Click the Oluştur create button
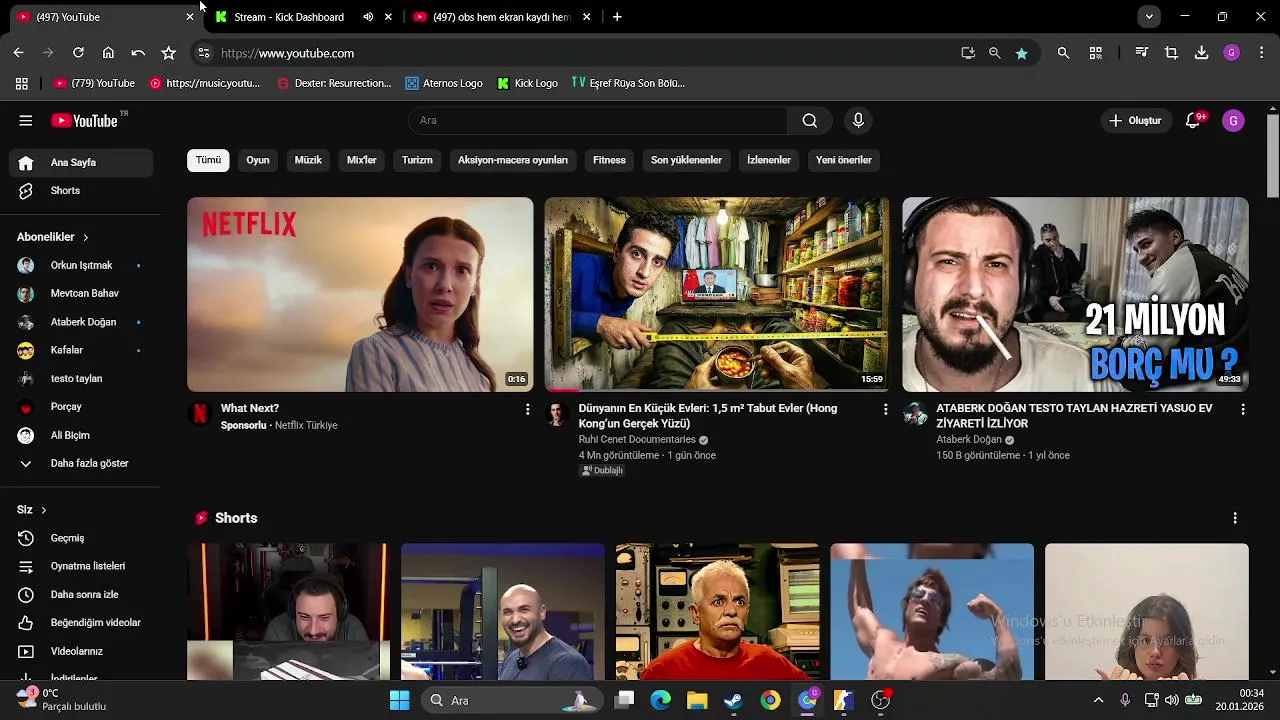 [x=1135, y=121]
